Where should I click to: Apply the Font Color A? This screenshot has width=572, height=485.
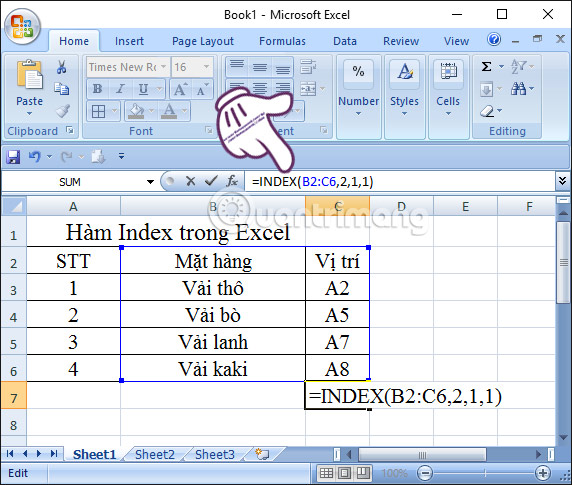pyautogui.click(x=169, y=111)
